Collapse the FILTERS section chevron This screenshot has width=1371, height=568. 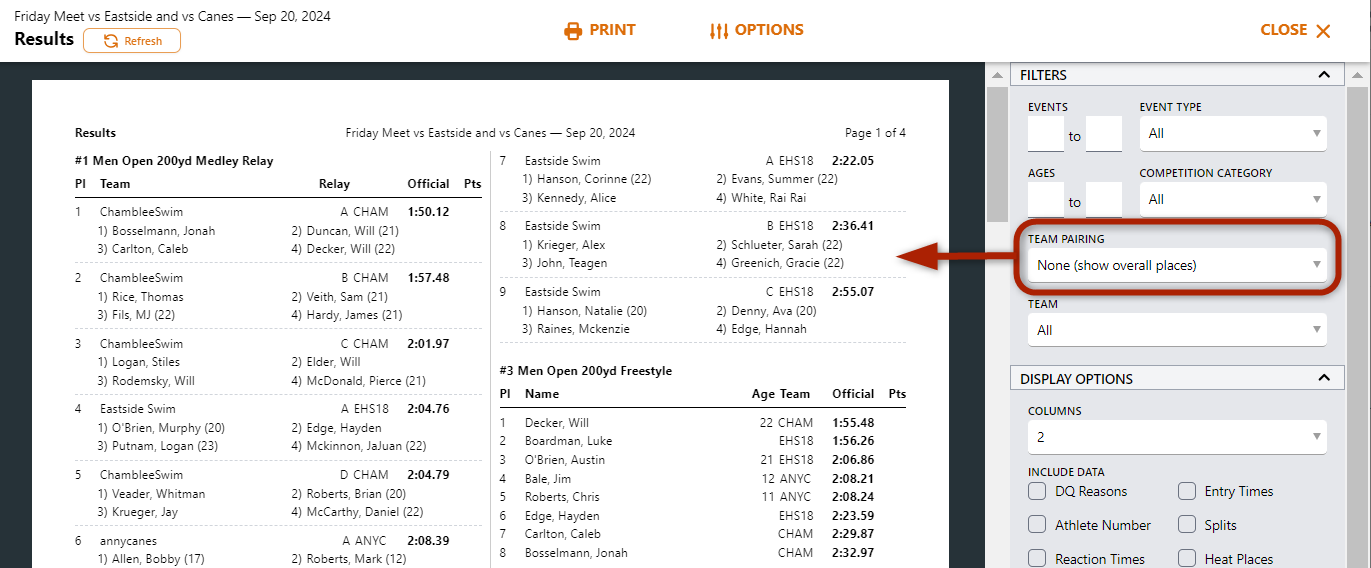coord(1324,75)
